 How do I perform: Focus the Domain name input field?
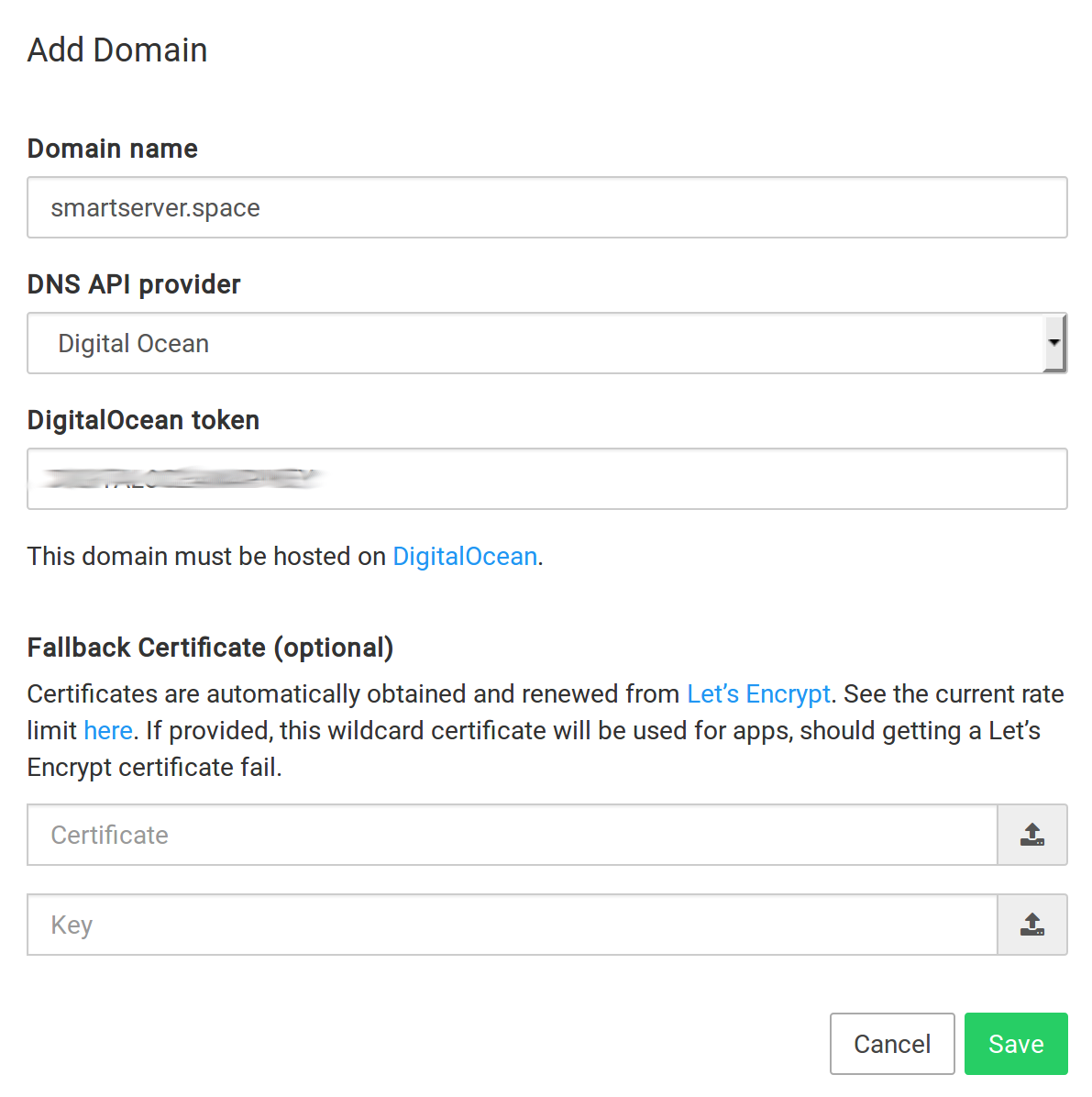coord(546,208)
